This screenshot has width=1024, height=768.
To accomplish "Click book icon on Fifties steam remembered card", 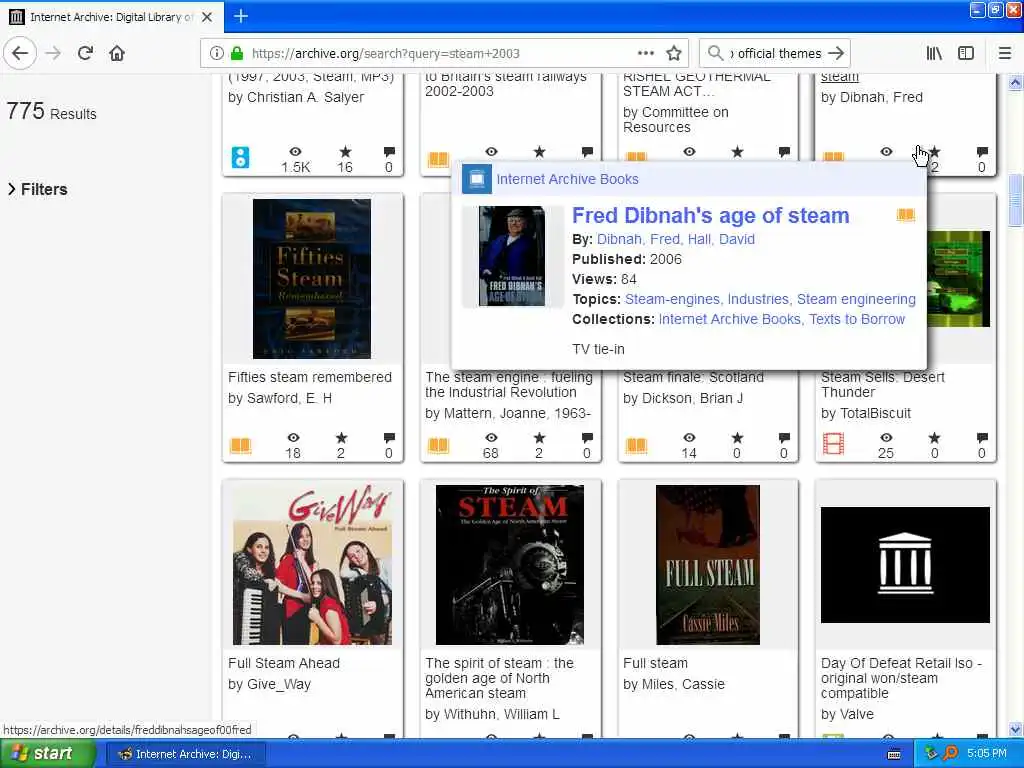I will 240,445.
